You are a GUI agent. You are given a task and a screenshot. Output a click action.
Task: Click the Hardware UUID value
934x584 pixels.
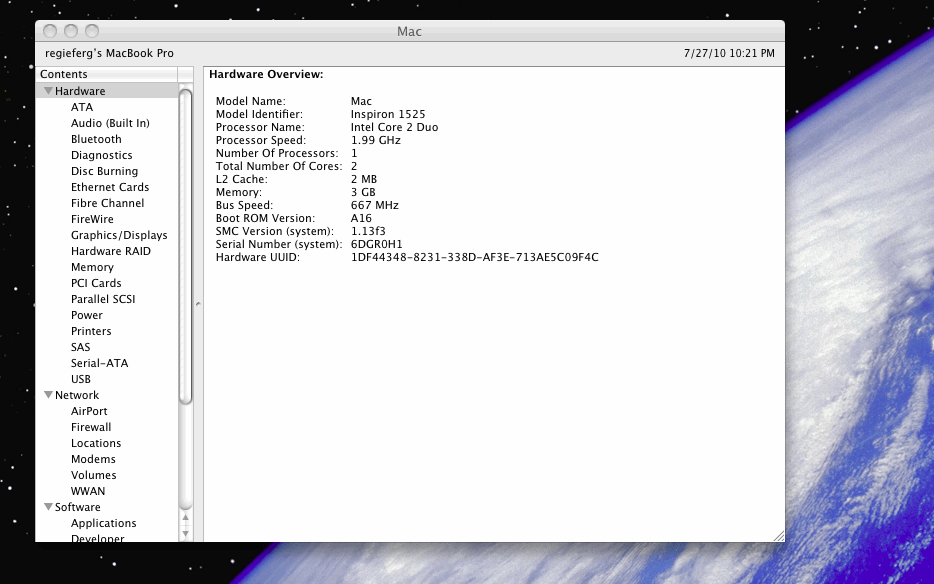click(x=475, y=257)
